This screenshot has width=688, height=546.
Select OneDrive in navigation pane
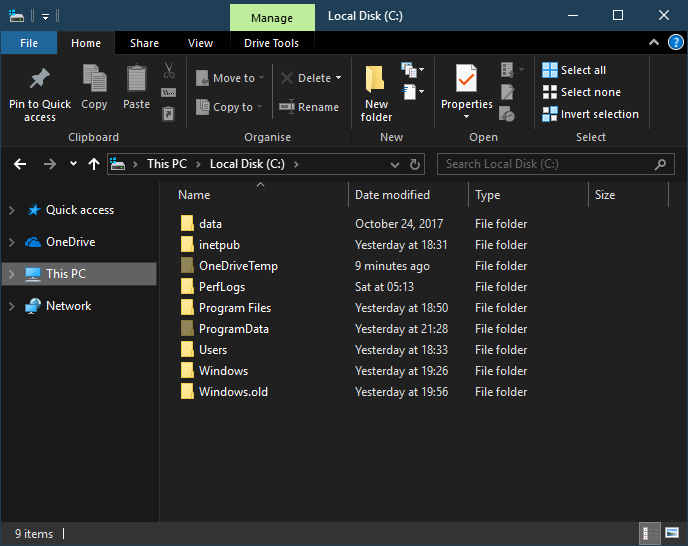pos(71,242)
